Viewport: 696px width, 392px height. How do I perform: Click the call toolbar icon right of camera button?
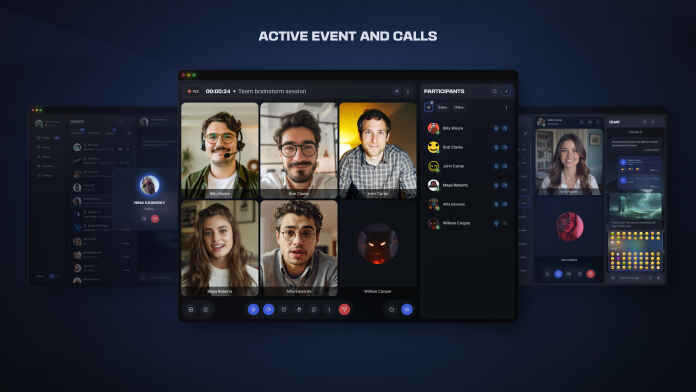[x=284, y=309]
